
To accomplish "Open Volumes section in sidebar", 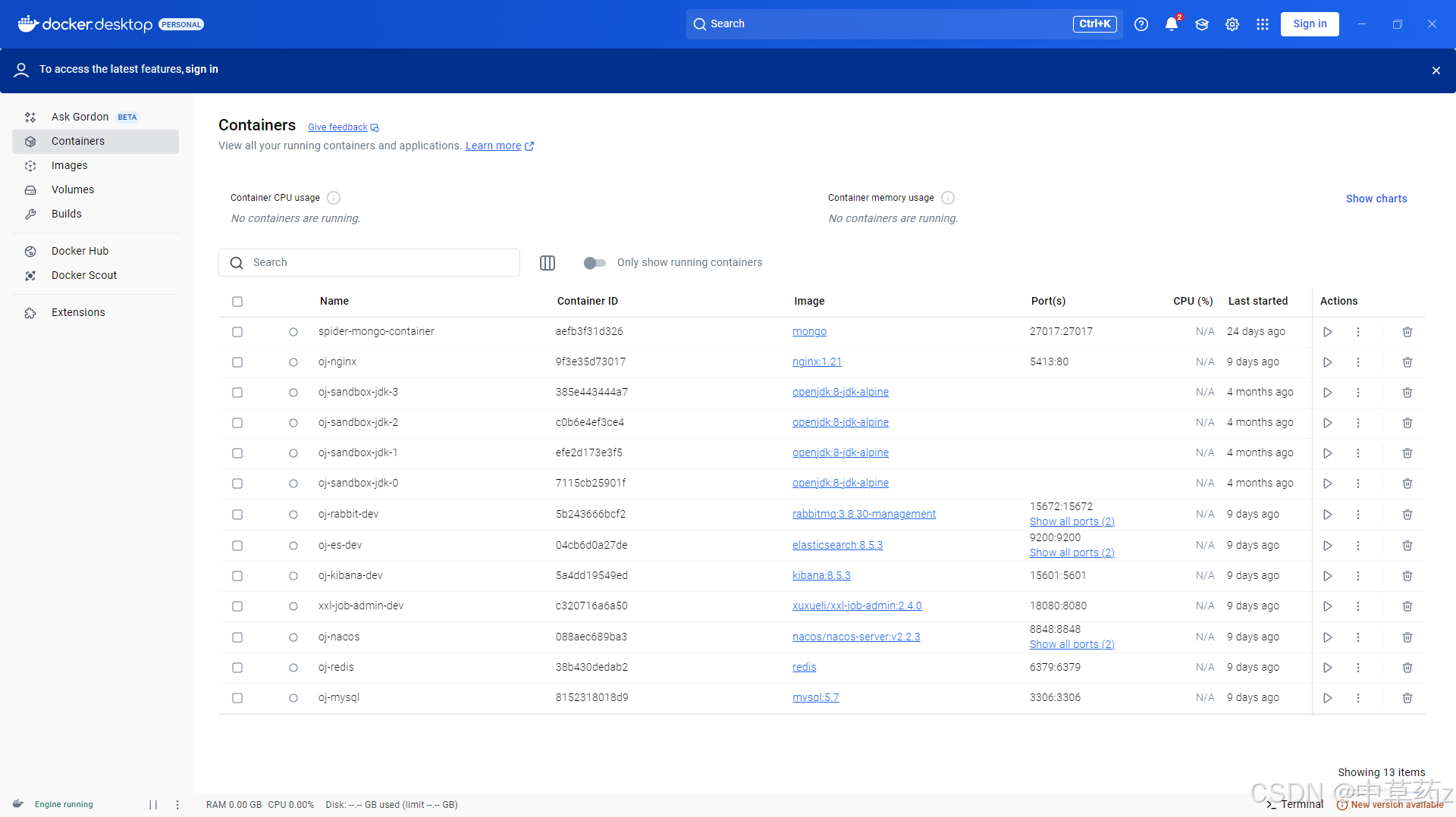I will point(96,190).
